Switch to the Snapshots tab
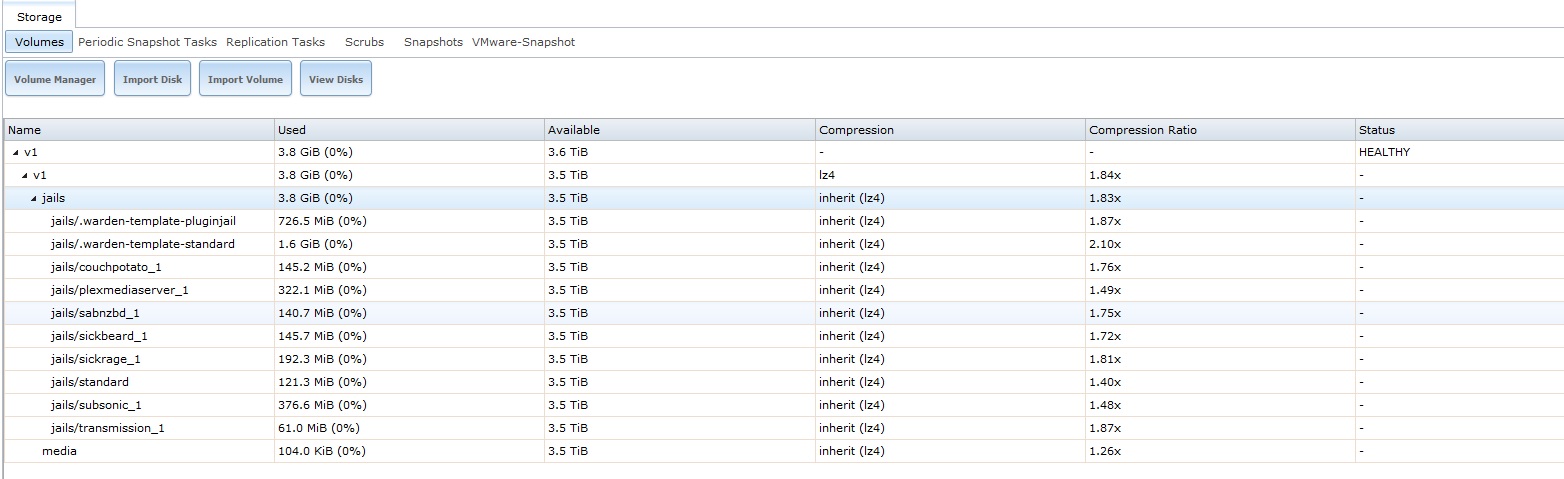Image resolution: width=1564 pixels, height=479 pixels. pyautogui.click(x=433, y=42)
